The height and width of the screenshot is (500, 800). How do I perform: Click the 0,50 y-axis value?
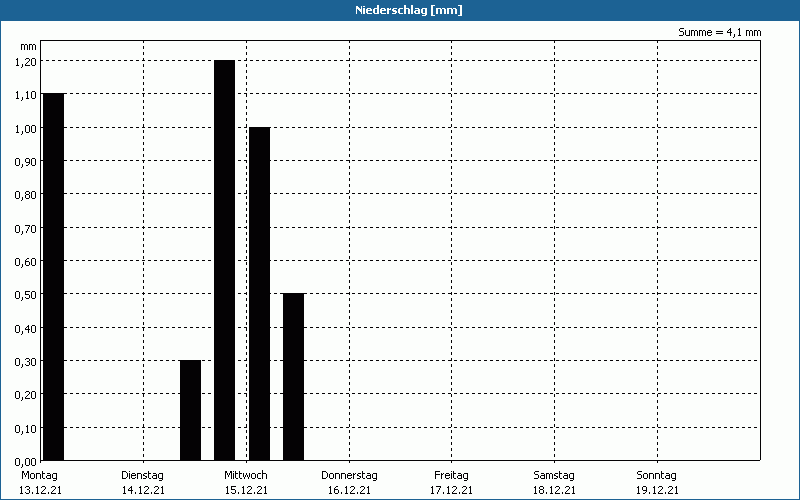pos(25,294)
